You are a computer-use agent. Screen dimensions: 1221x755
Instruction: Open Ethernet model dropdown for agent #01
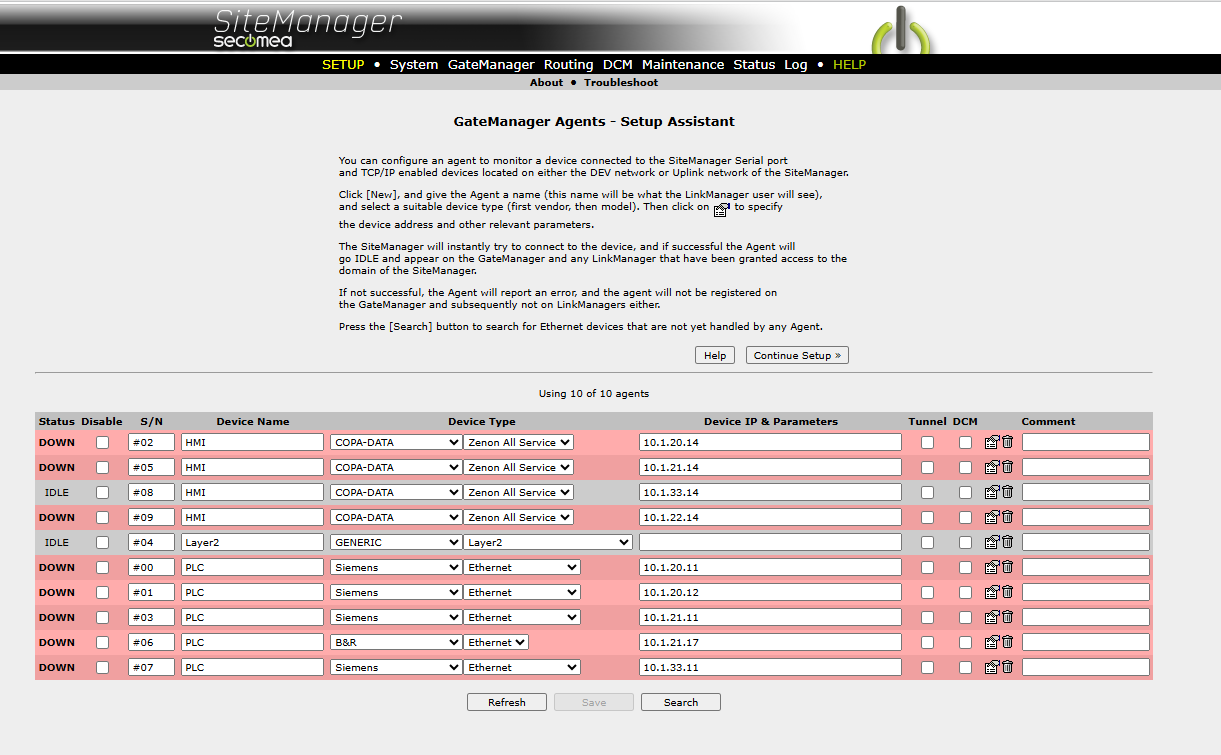click(x=522, y=592)
